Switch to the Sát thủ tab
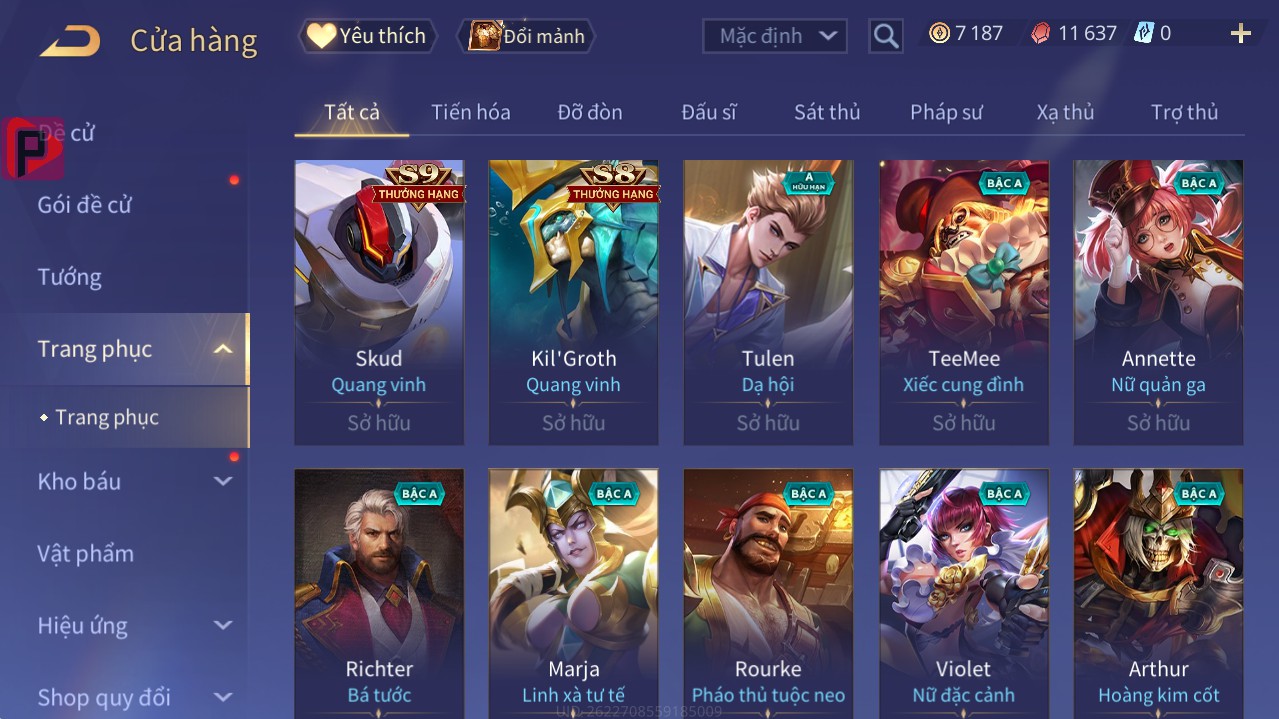Screen dimensions: 1279x719 point(827,112)
